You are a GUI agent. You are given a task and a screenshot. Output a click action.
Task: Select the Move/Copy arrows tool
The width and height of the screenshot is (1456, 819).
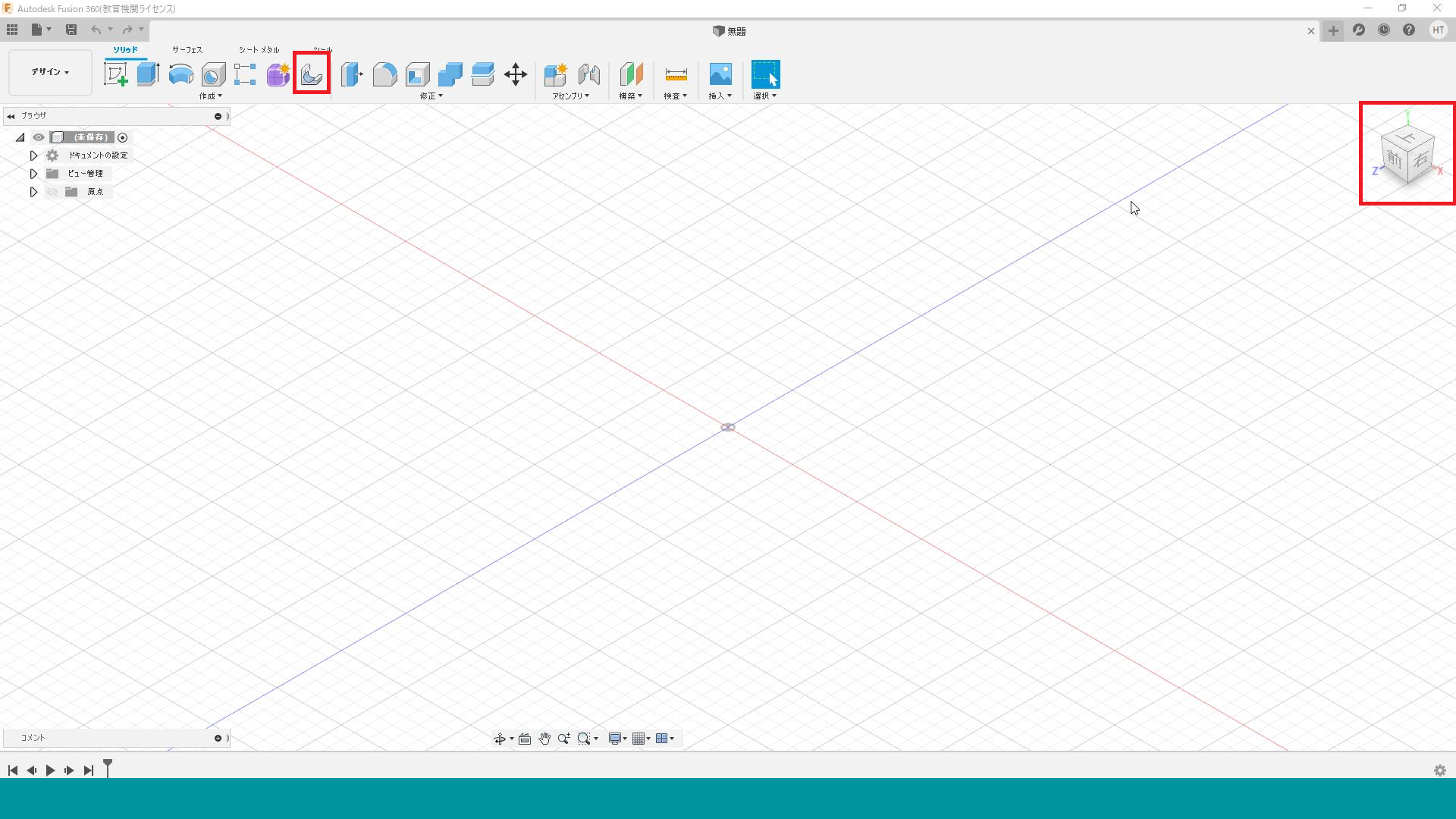516,74
